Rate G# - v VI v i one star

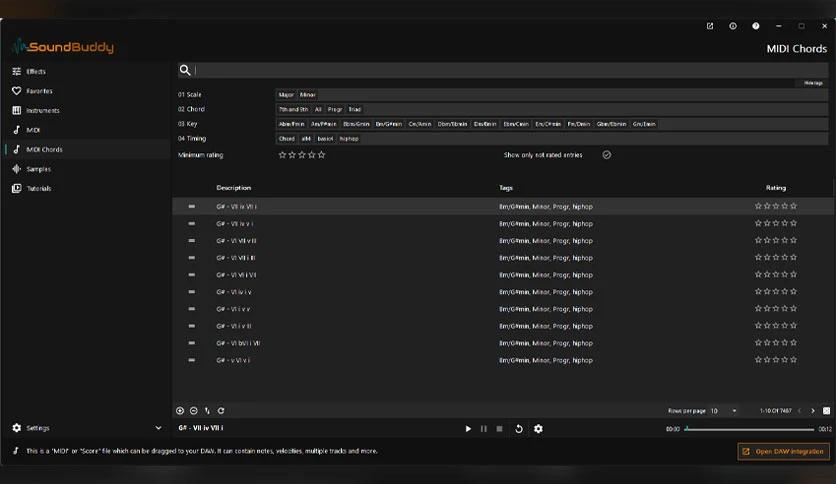coord(758,359)
